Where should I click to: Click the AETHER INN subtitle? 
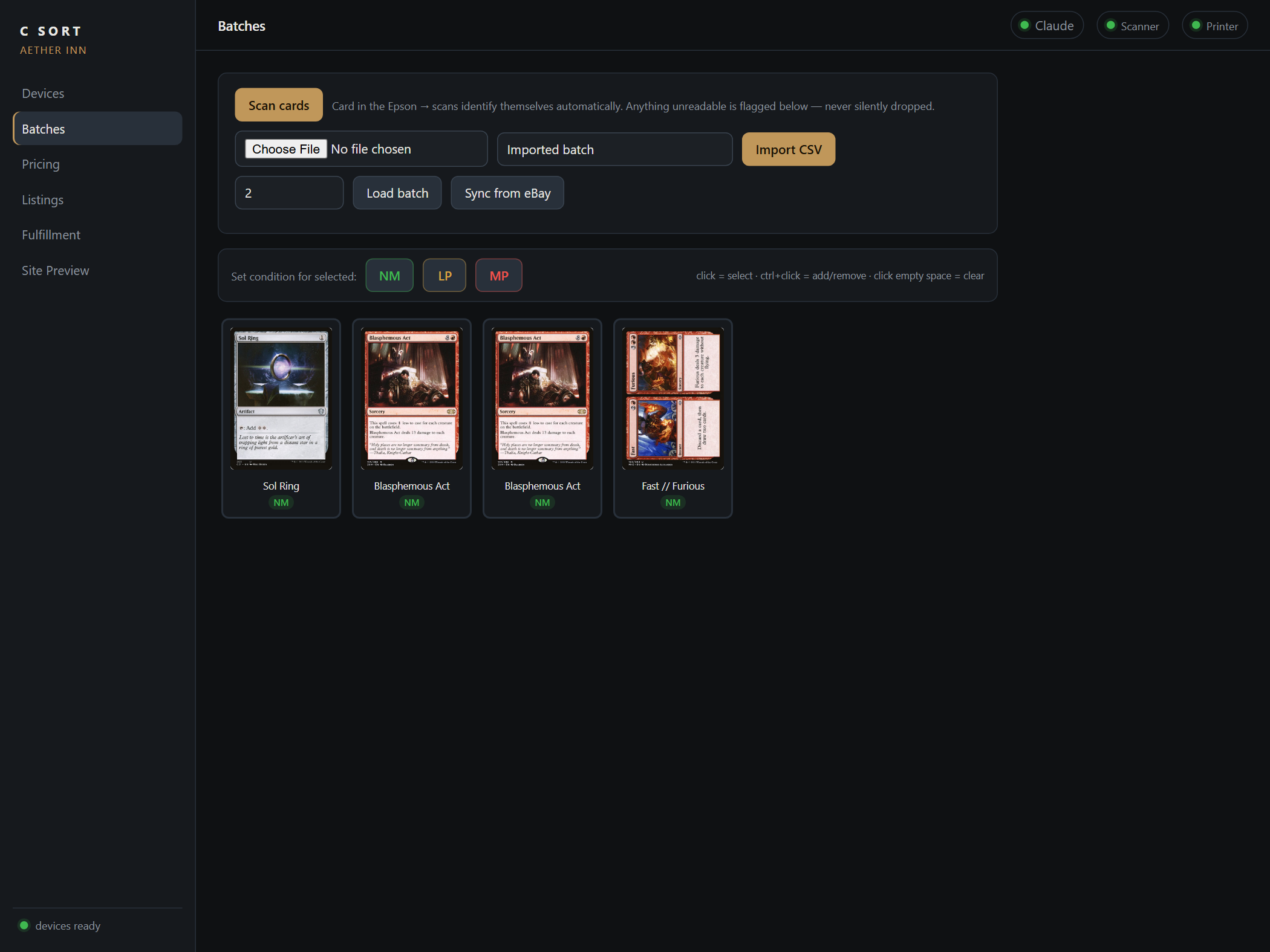[53, 50]
